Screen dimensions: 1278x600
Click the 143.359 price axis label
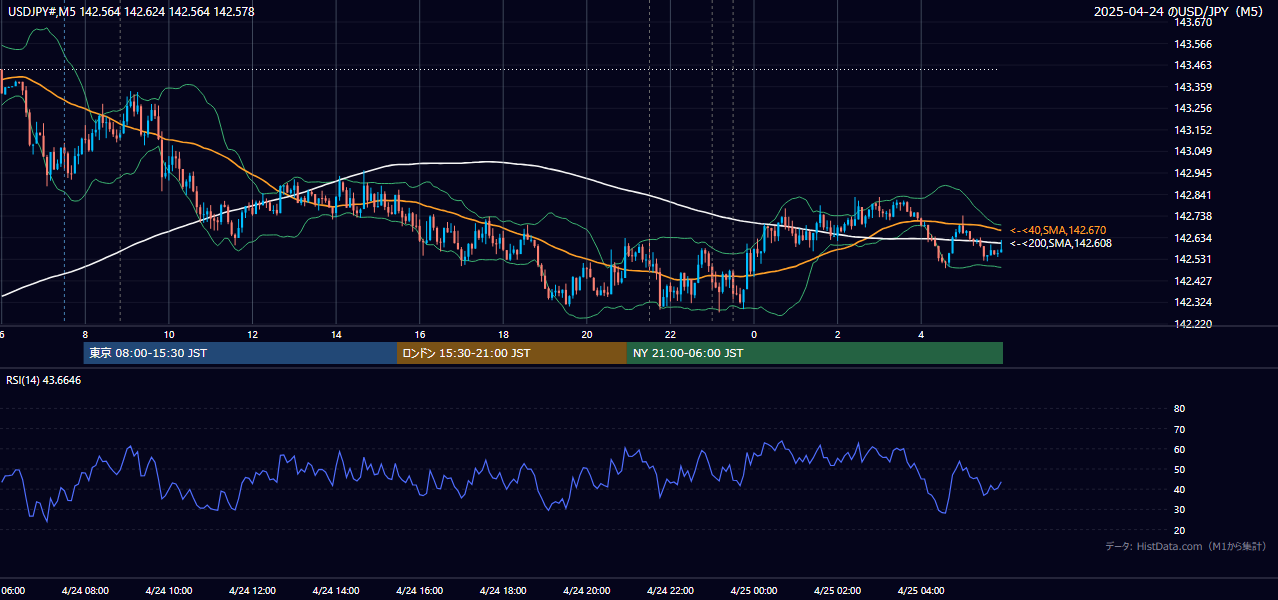tap(1193, 87)
